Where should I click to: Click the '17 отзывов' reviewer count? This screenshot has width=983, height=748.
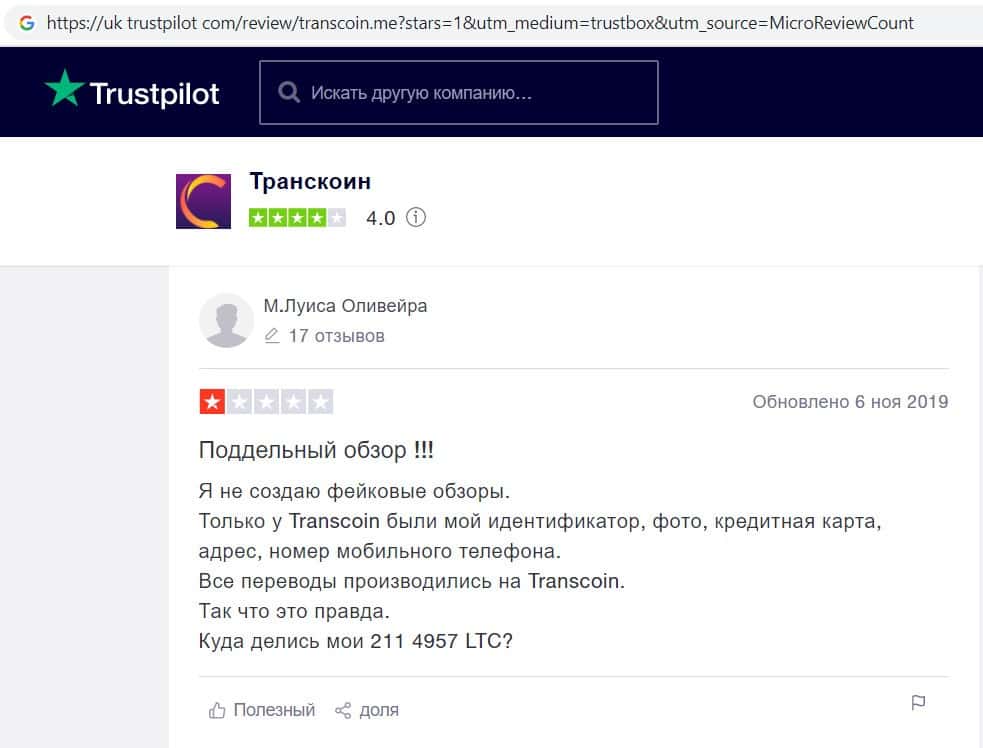click(x=336, y=336)
